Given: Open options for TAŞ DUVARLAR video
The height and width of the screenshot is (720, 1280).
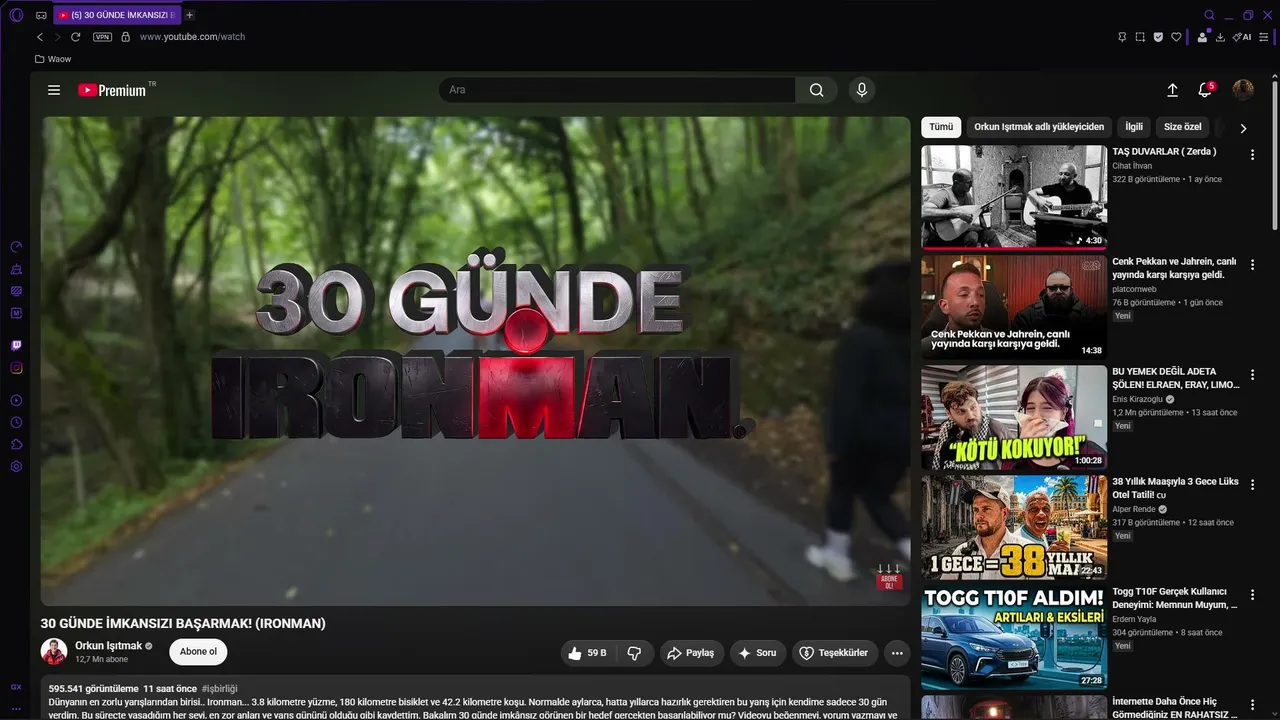Looking at the screenshot, I should (x=1252, y=155).
